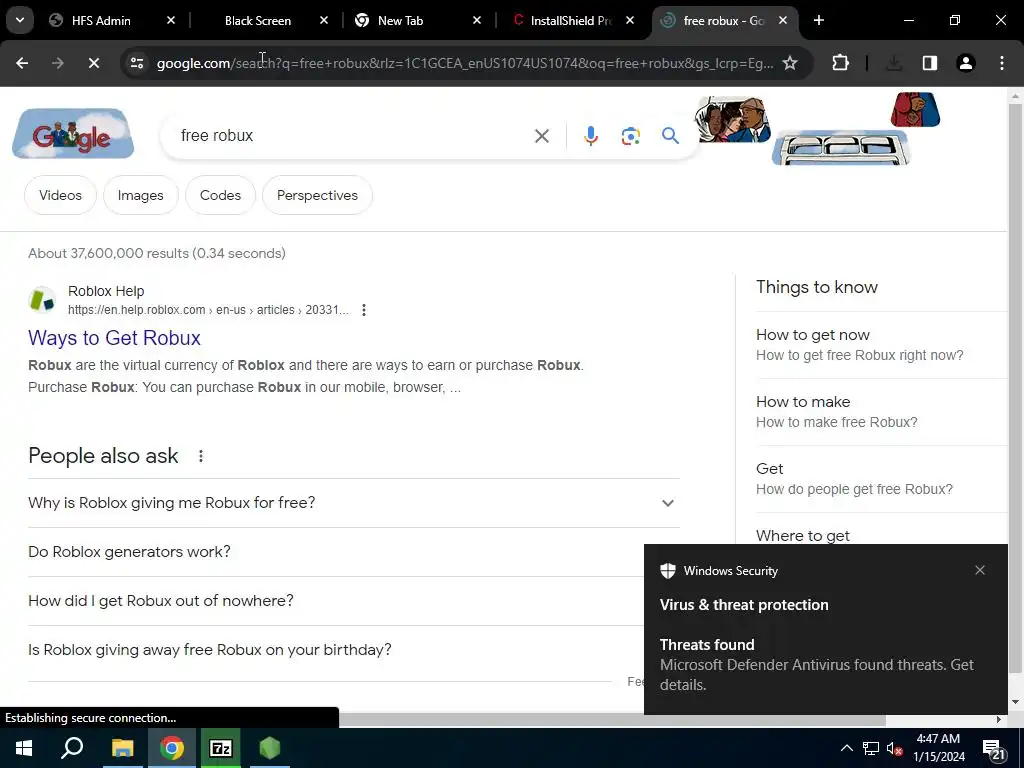Filter results by Images
Viewport: 1024px width, 768px height.
pyautogui.click(x=140, y=195)
